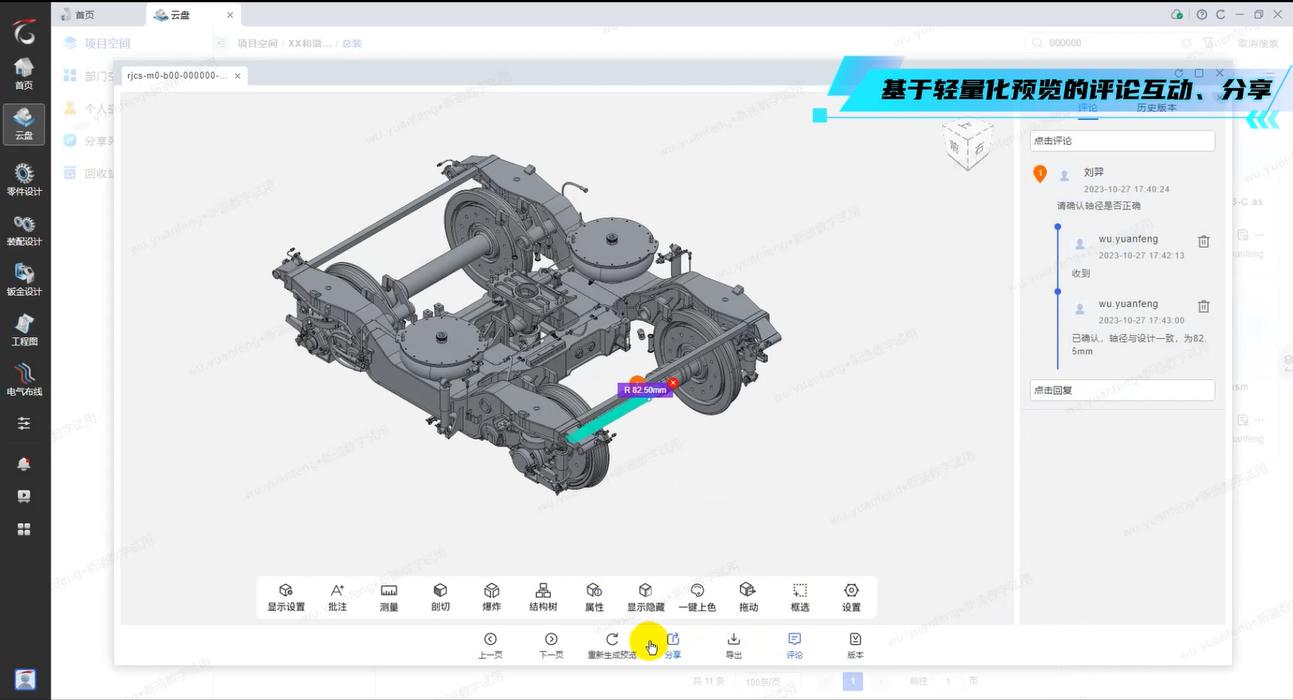Apply 一键上色 one-click coloring
Image resolution: width=1293 pixels, height=700 pixels.
(x=697, y=597)
